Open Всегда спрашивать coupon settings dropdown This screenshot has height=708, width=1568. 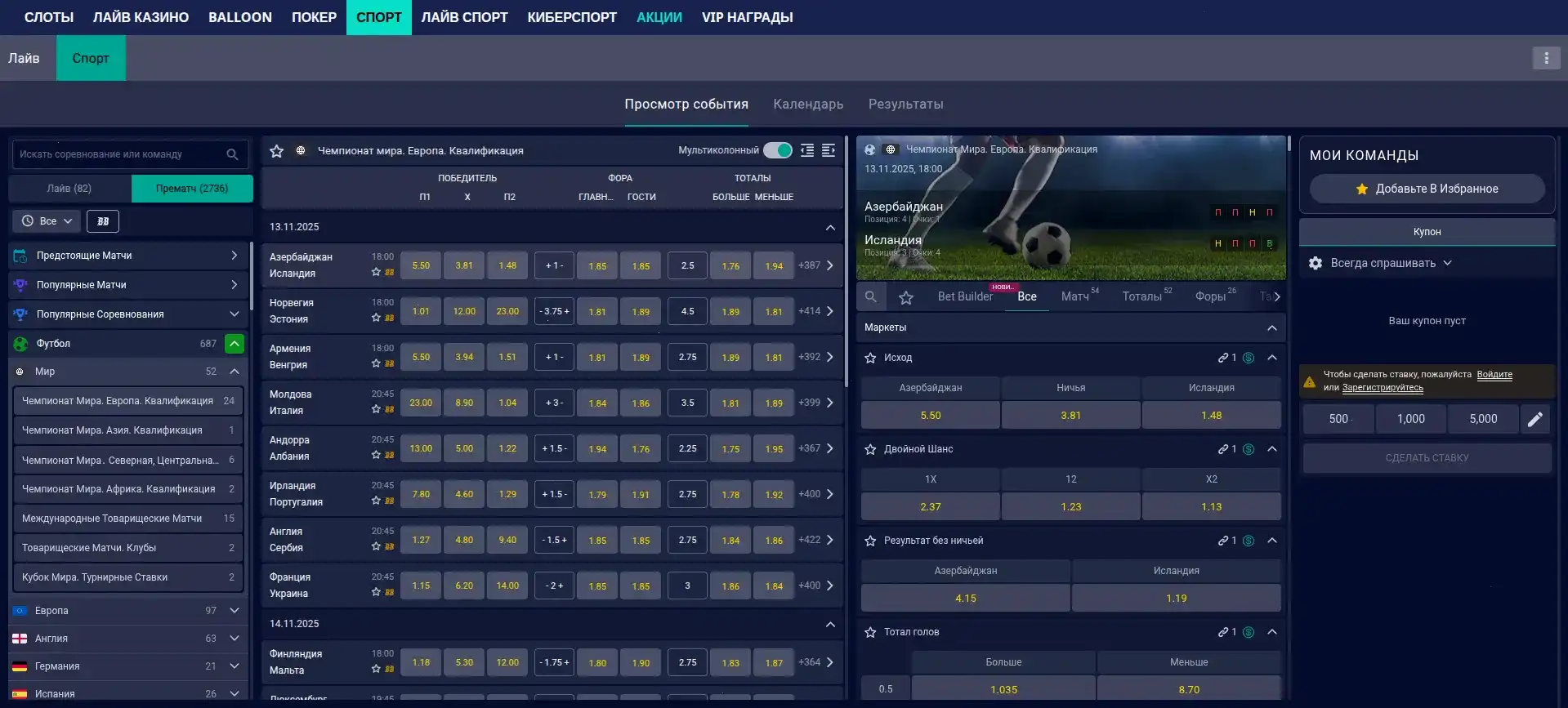(1382, 263)
